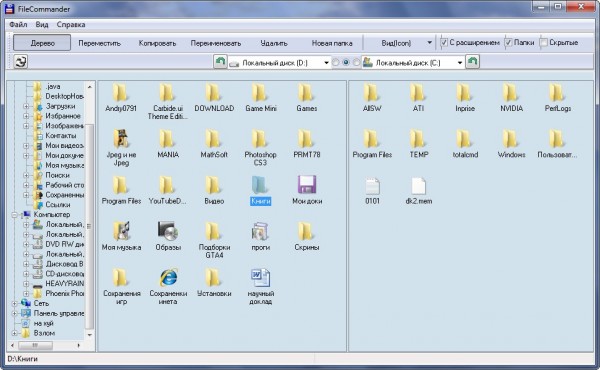Expand the DVD RW drive tree node
The image size is (600, 370).
click(26, 244)
